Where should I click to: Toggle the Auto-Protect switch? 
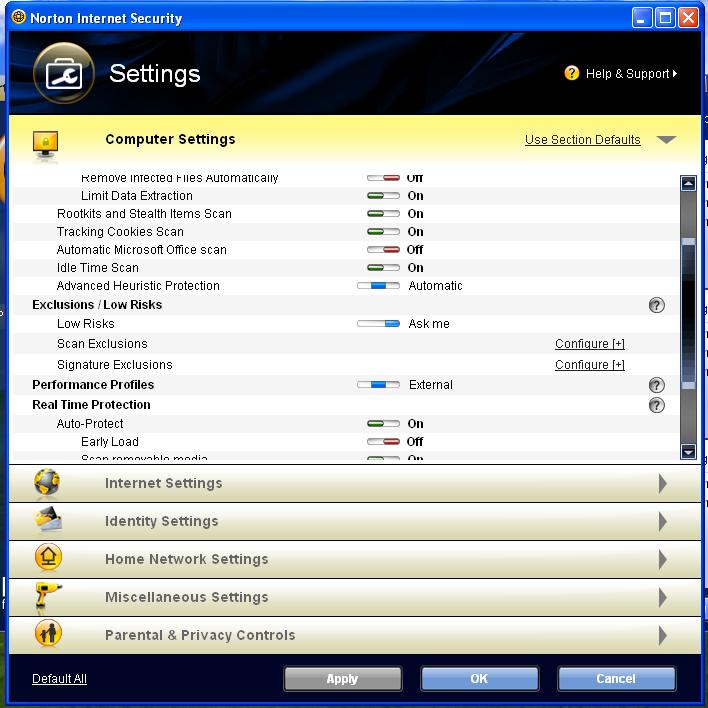pos(383,424)
